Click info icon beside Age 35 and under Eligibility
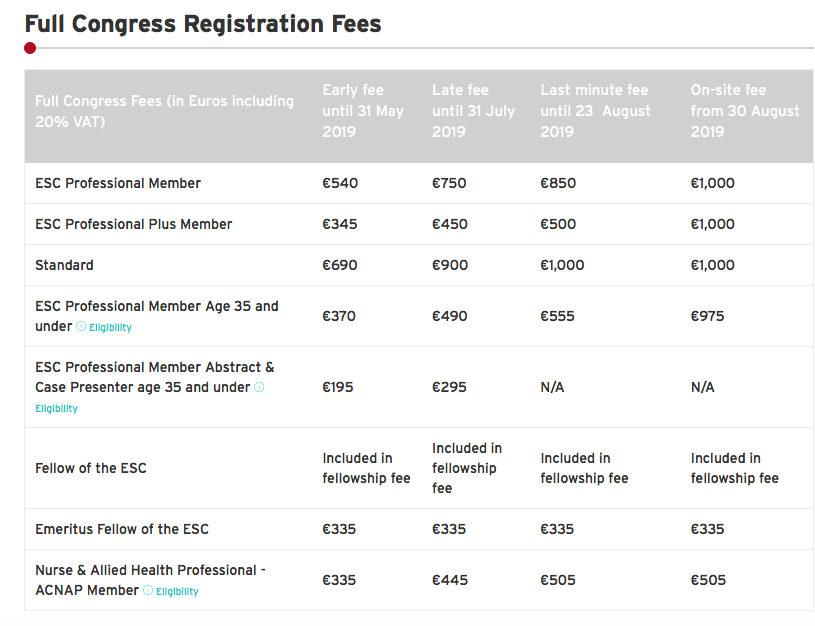Screen dimensions: 815x626 point(81,327)
